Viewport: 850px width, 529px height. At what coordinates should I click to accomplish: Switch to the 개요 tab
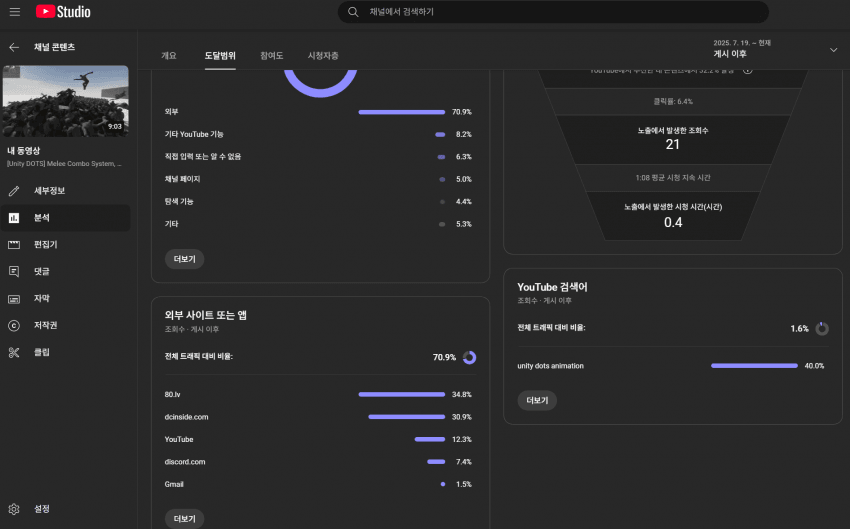(169, 55)
